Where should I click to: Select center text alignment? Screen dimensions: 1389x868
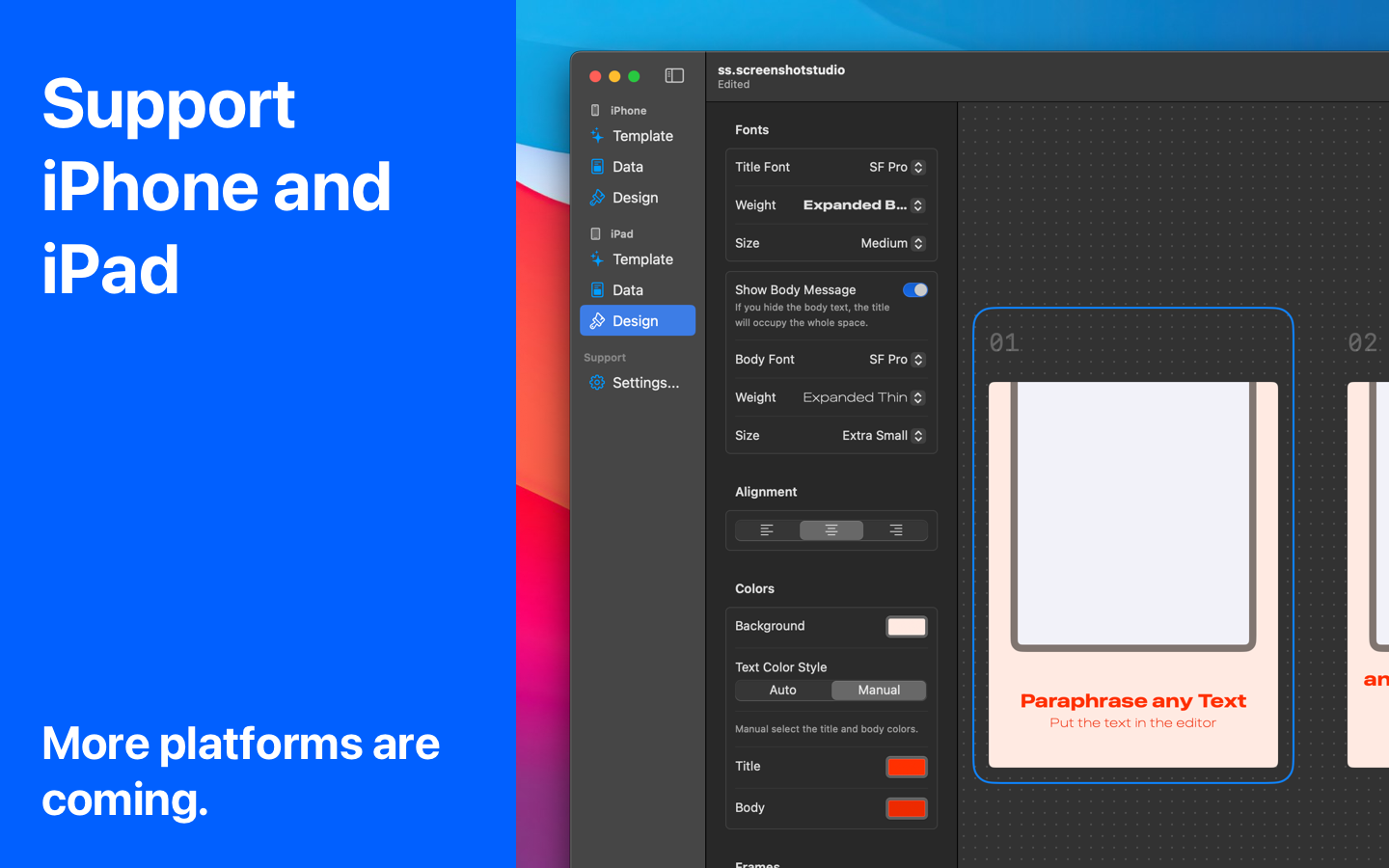click(x=831, y=530)
